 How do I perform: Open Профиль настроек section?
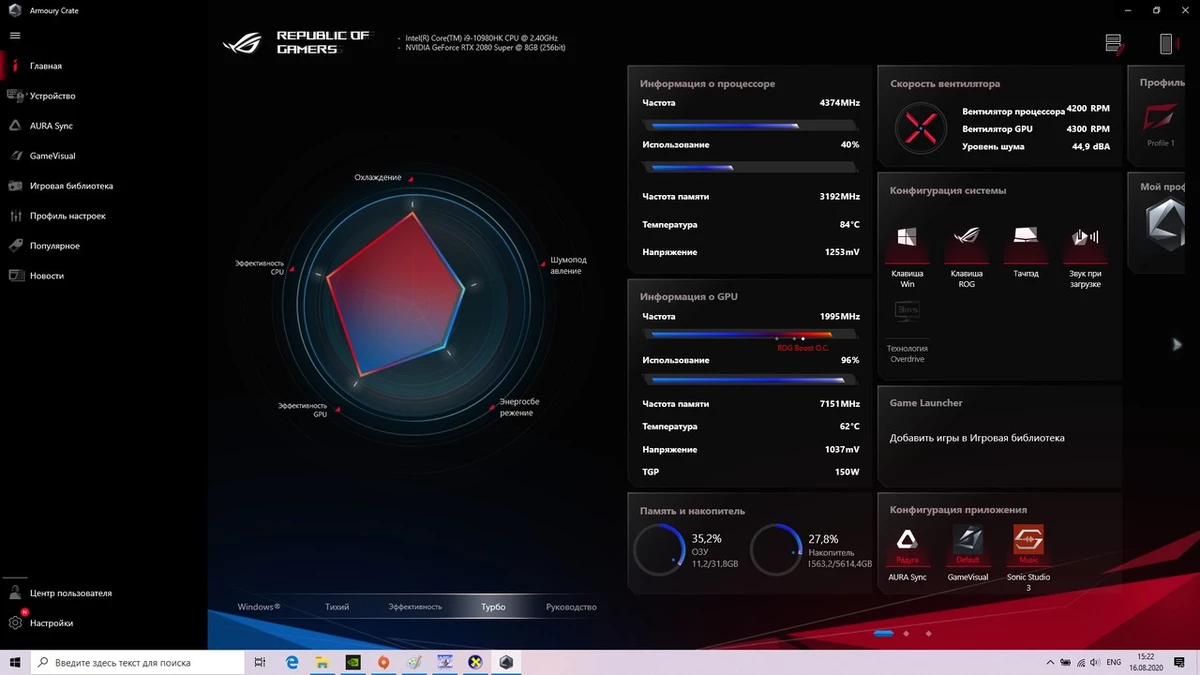[x=67, y=216]
